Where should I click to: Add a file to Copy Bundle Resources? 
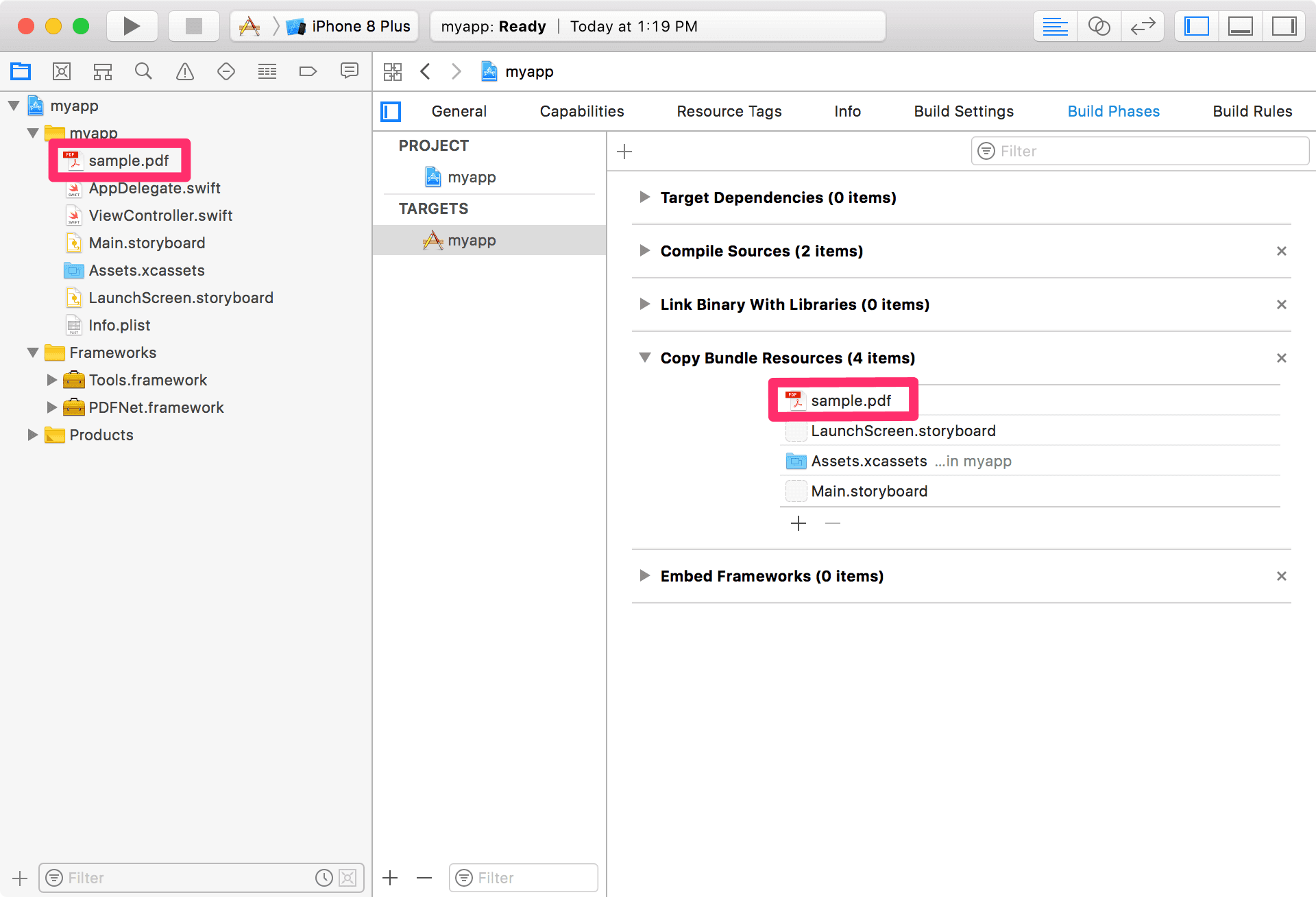pyautogui.click(x=799, y=524)
